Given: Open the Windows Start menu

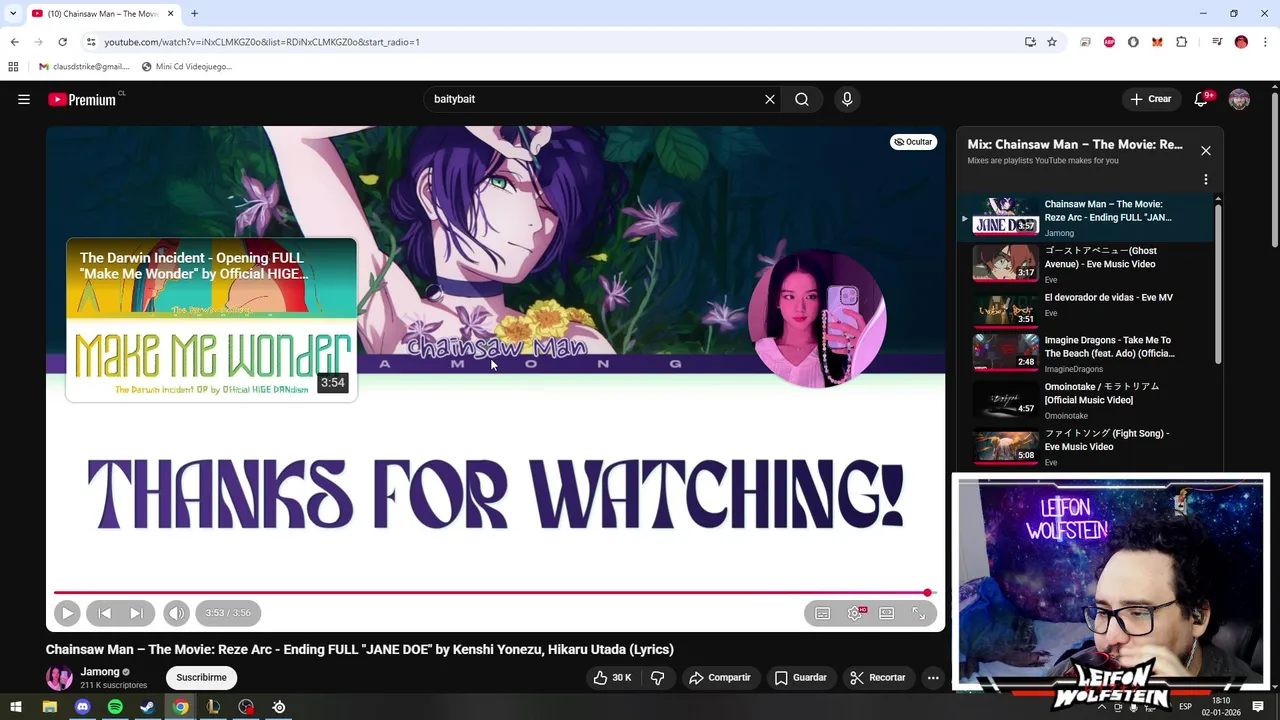Looking at the screenshot, I should [x=16, y=707].
